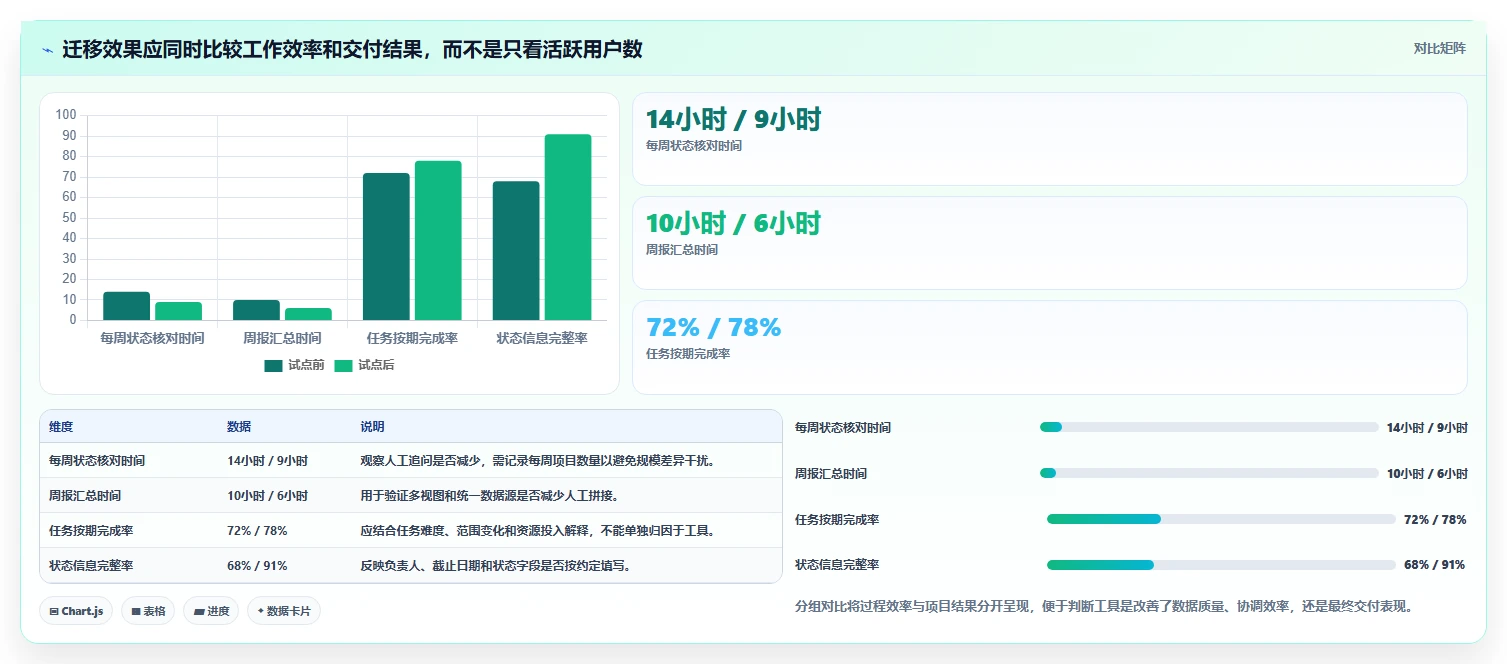Screen dimensions: 1507x664
Task: Click the page title 迁移效果应同时比较
Action: coord(352,49)
